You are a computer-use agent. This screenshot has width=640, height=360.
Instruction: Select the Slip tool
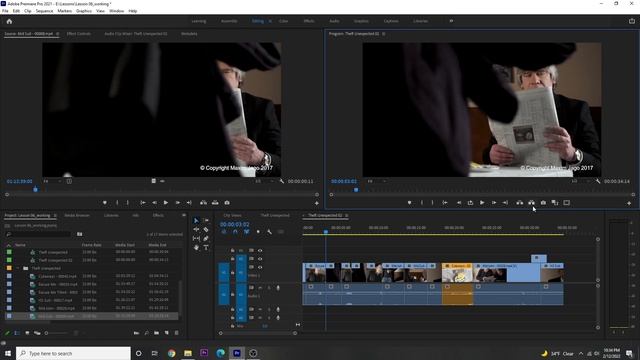click(196, 238)
